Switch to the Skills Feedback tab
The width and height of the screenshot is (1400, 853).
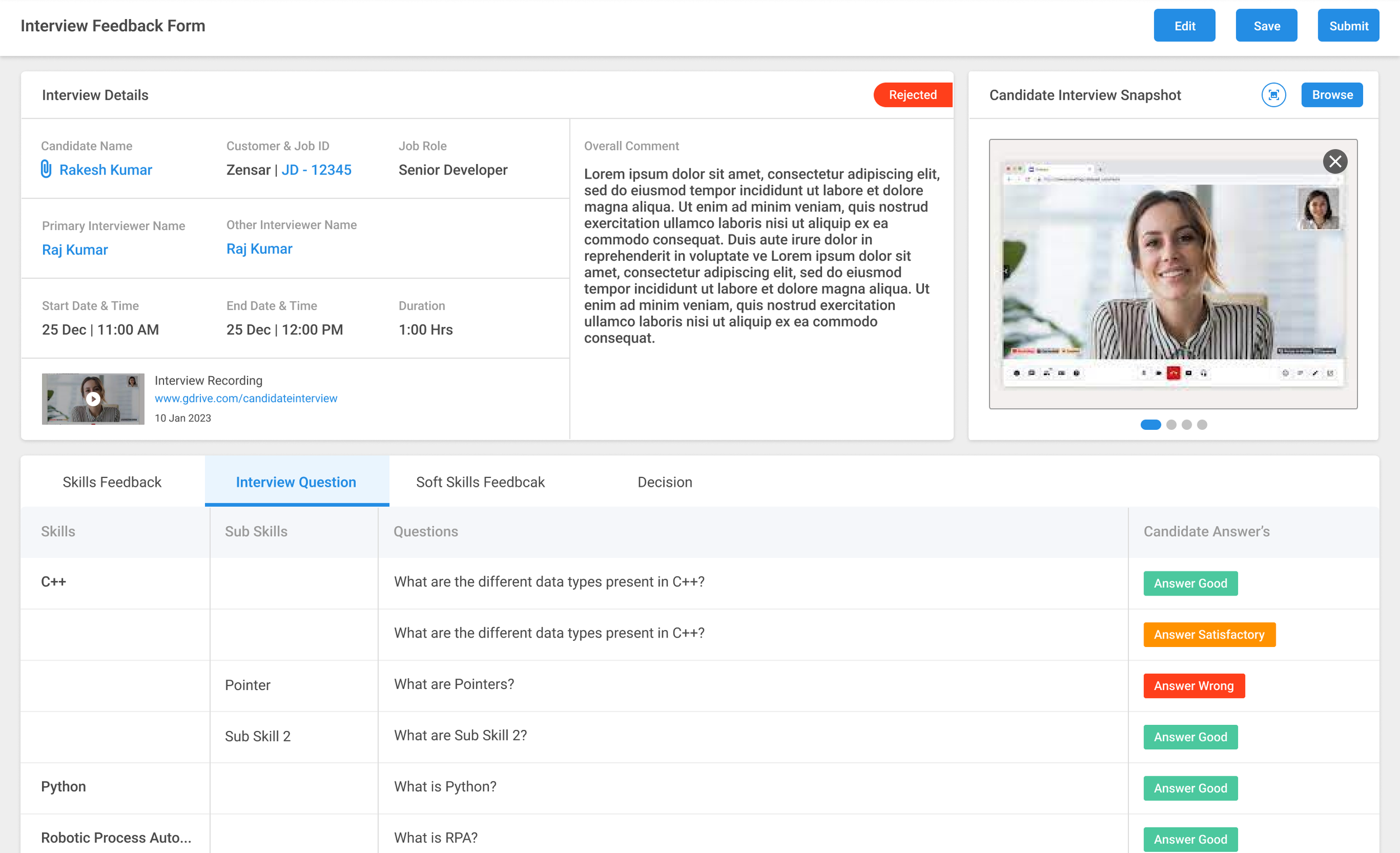112,482
